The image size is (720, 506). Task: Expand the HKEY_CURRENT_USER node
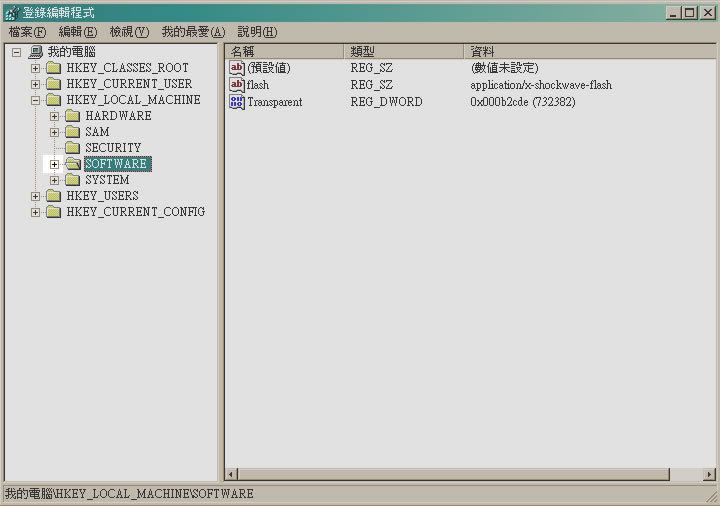[35, 84]
